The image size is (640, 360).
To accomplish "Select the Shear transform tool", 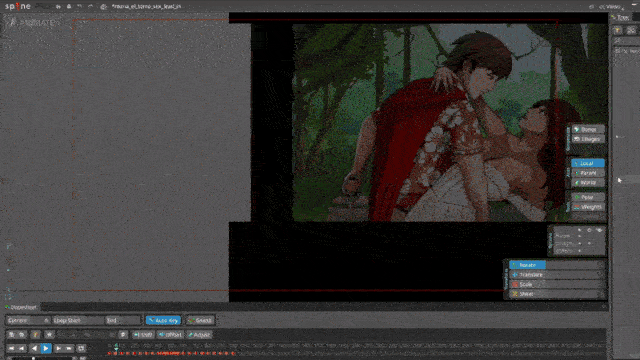I will click(527, 294).
